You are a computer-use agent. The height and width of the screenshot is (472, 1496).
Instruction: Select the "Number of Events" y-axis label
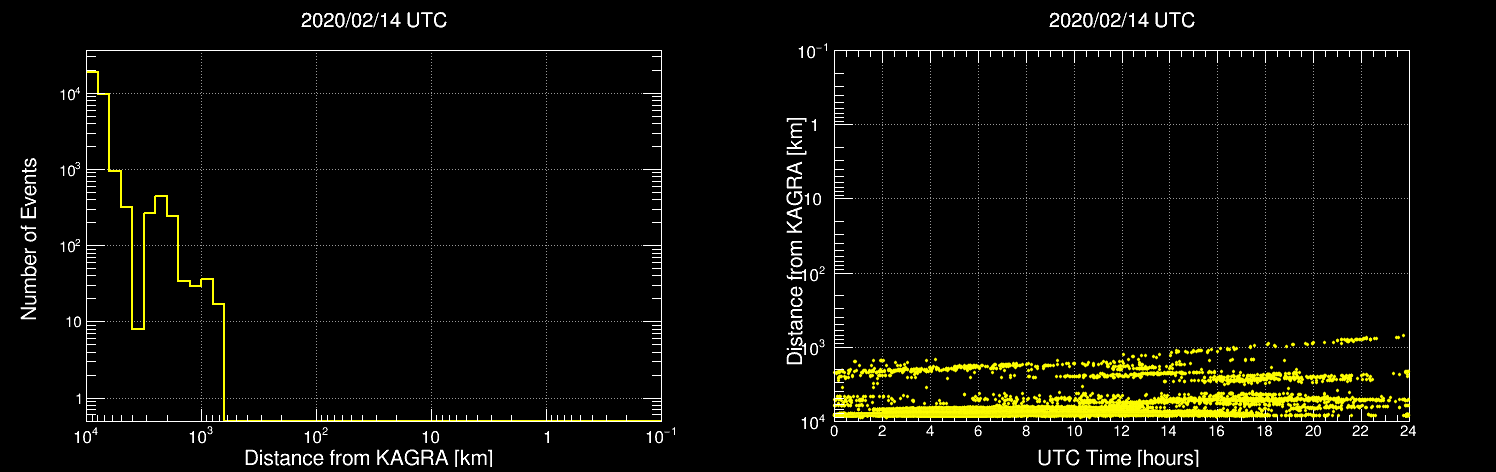(x=30, y=238)
